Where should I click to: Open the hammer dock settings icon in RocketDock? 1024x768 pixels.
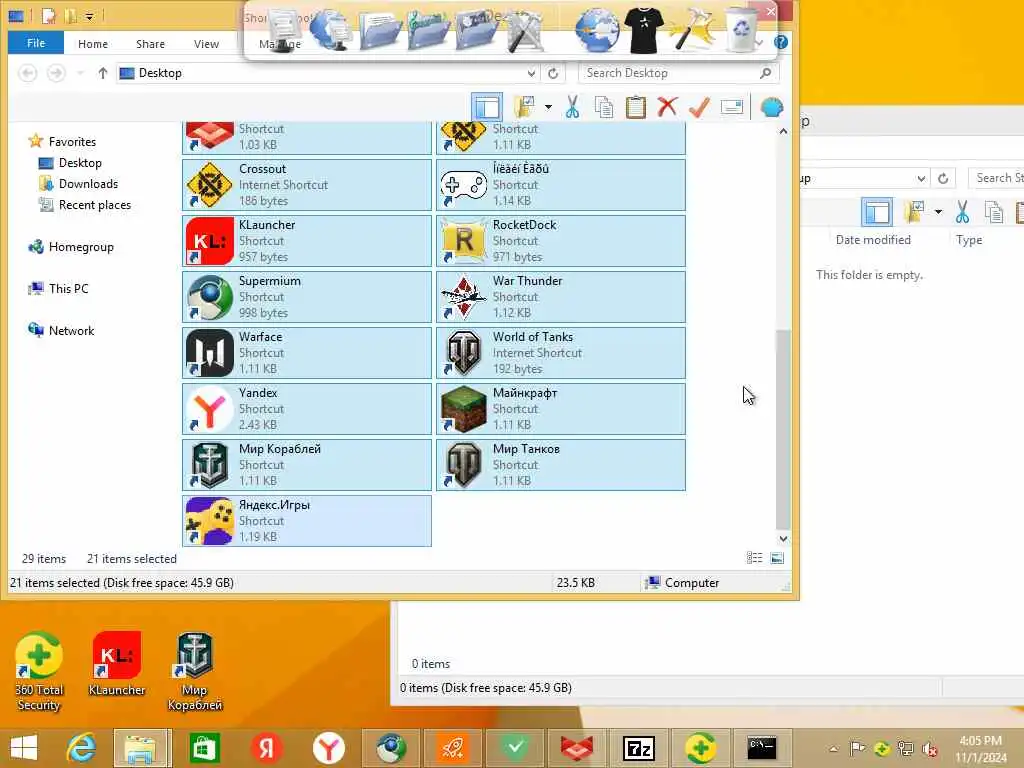click(x=692, y=30)
